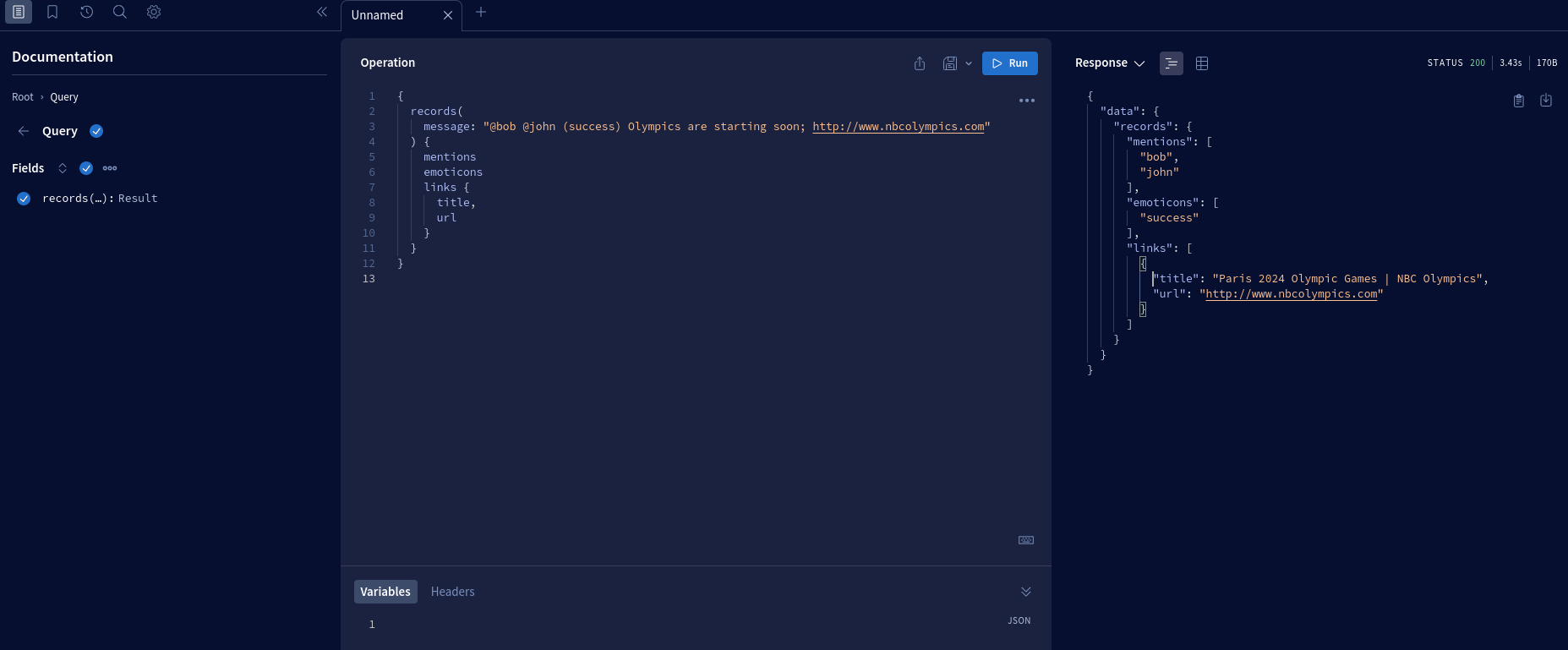Switch response to table view

(x=1202, y=63)
